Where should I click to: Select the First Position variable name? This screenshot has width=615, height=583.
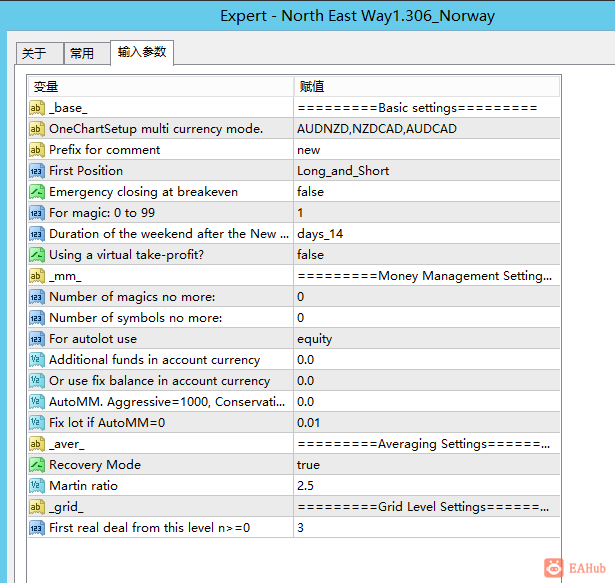[86, 171]
